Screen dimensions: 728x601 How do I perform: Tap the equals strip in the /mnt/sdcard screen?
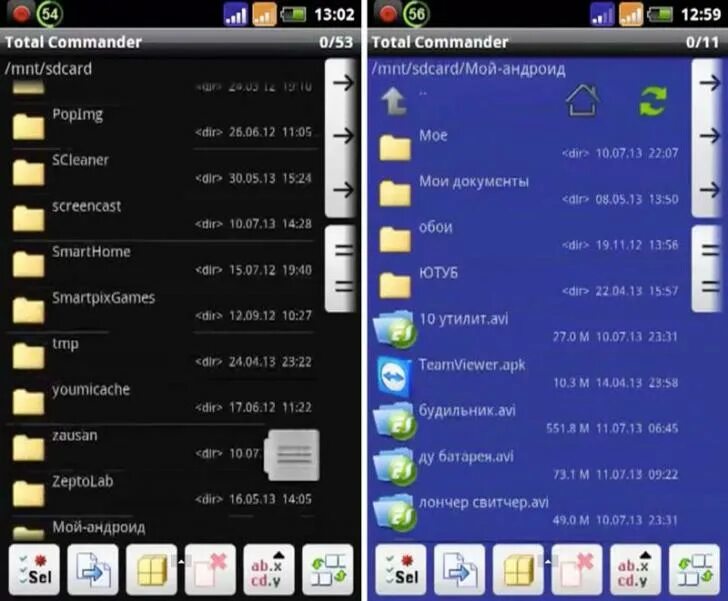pos(343,268)
